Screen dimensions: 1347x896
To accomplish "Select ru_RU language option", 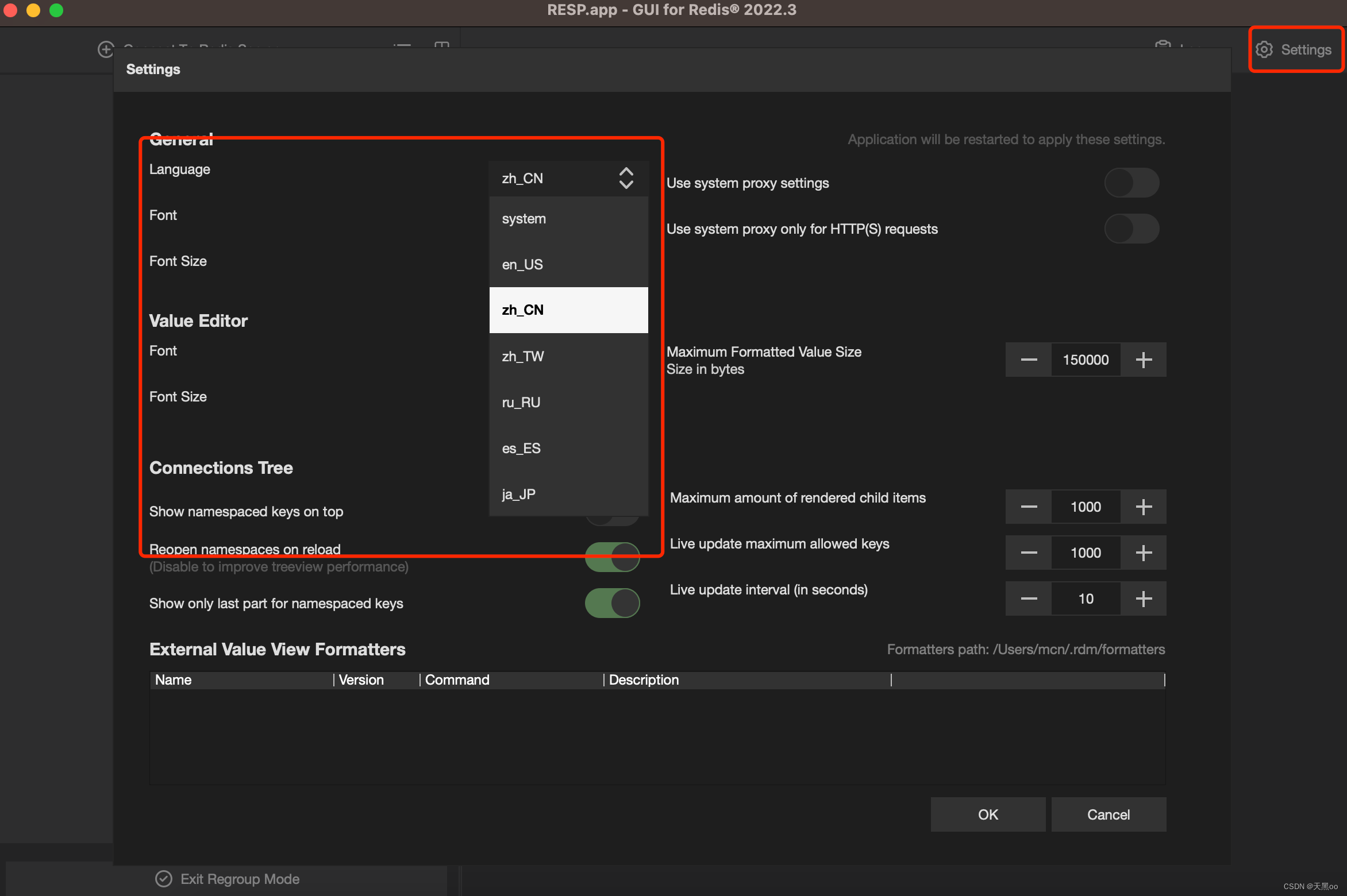I will [x=568, y=402].
